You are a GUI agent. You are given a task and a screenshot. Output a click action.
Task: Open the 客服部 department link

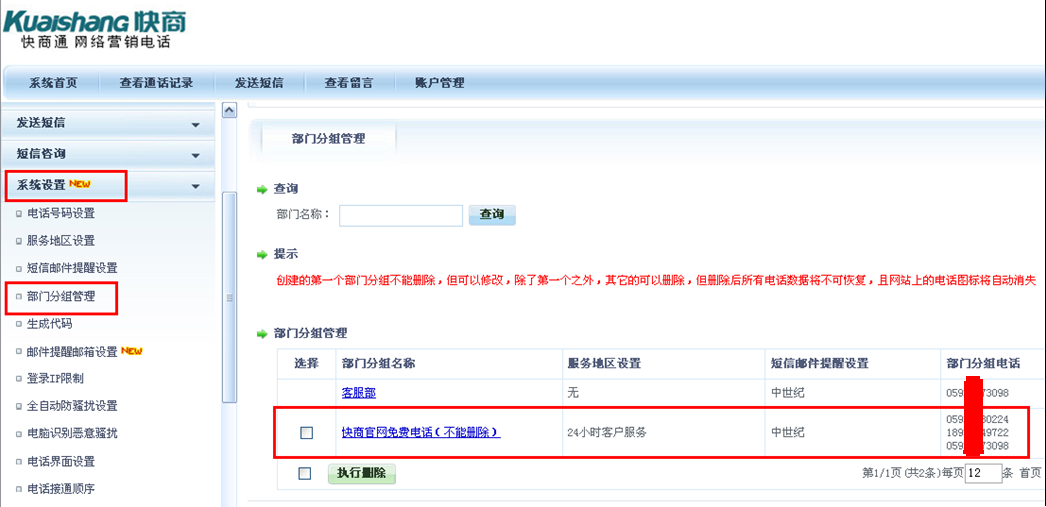(359, 393)
